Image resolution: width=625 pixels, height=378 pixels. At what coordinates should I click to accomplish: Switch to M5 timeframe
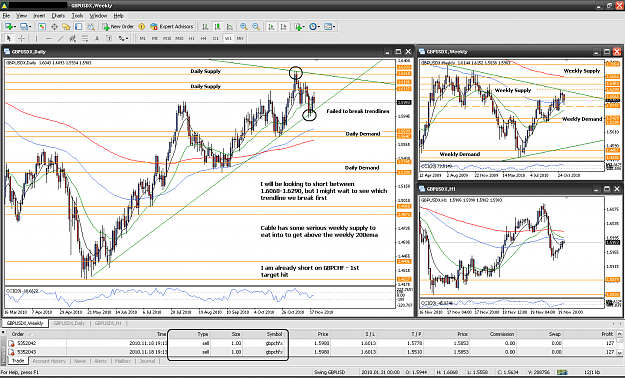tap(155, 38)
